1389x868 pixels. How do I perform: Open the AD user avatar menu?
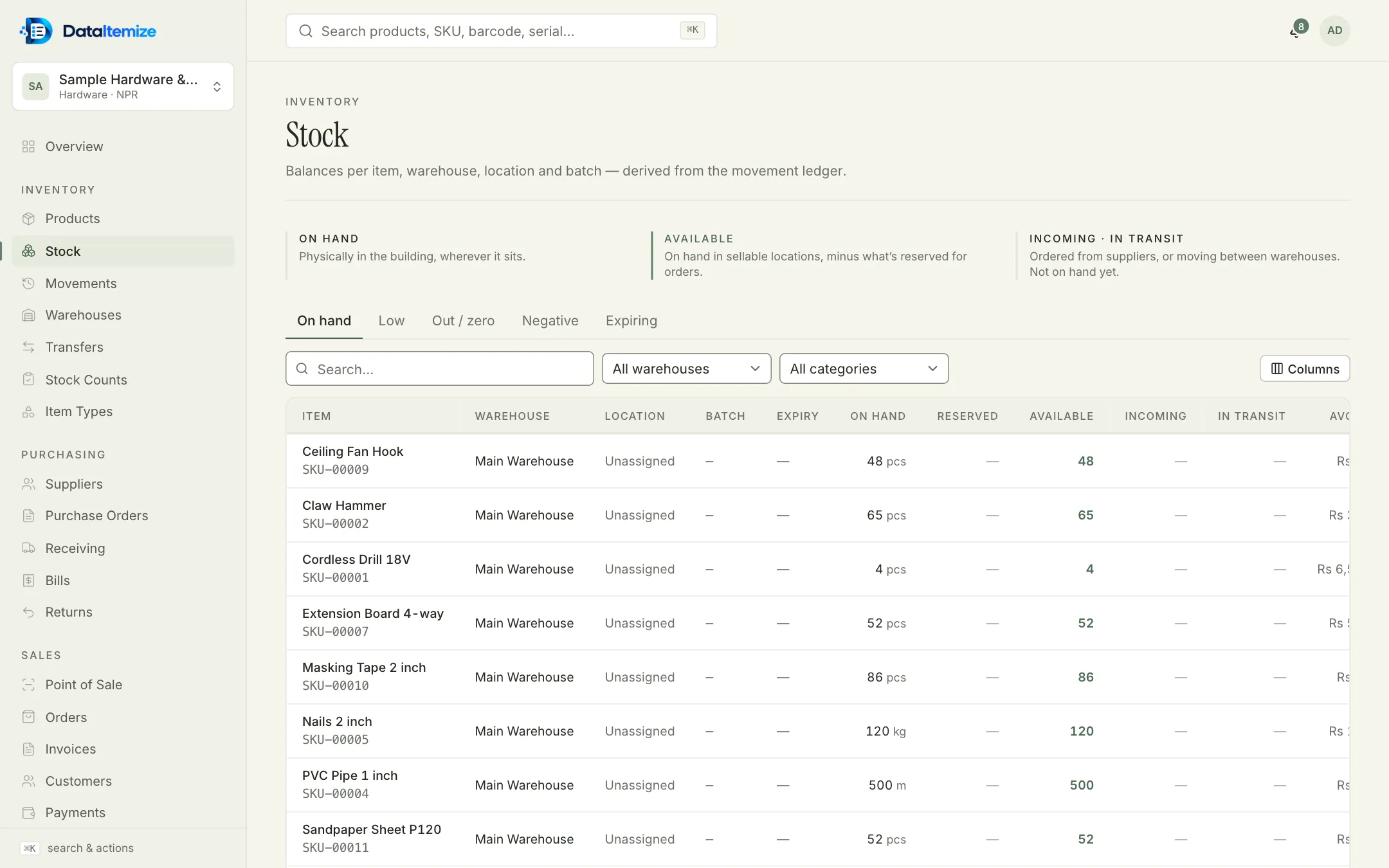[x=1334, y=30]
